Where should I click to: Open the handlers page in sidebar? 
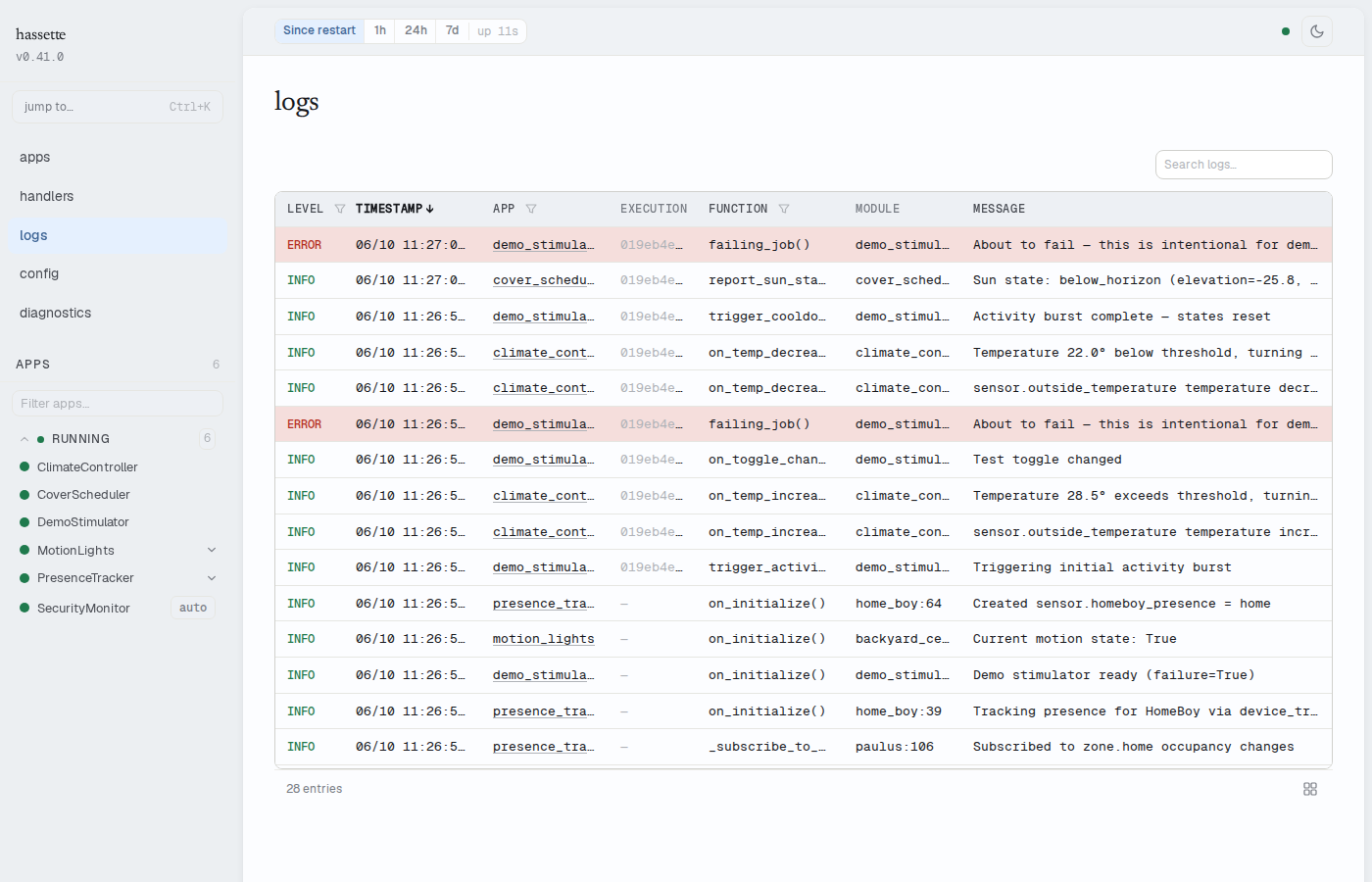(116, 196)
